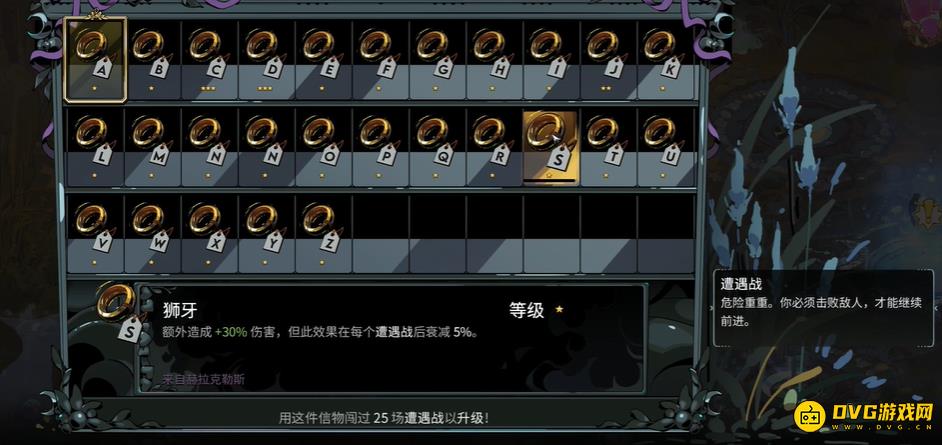The height and width of the screenshot is (445, 942).
Task: Select the ring keepsake tagged K
Action: [665, 60]
